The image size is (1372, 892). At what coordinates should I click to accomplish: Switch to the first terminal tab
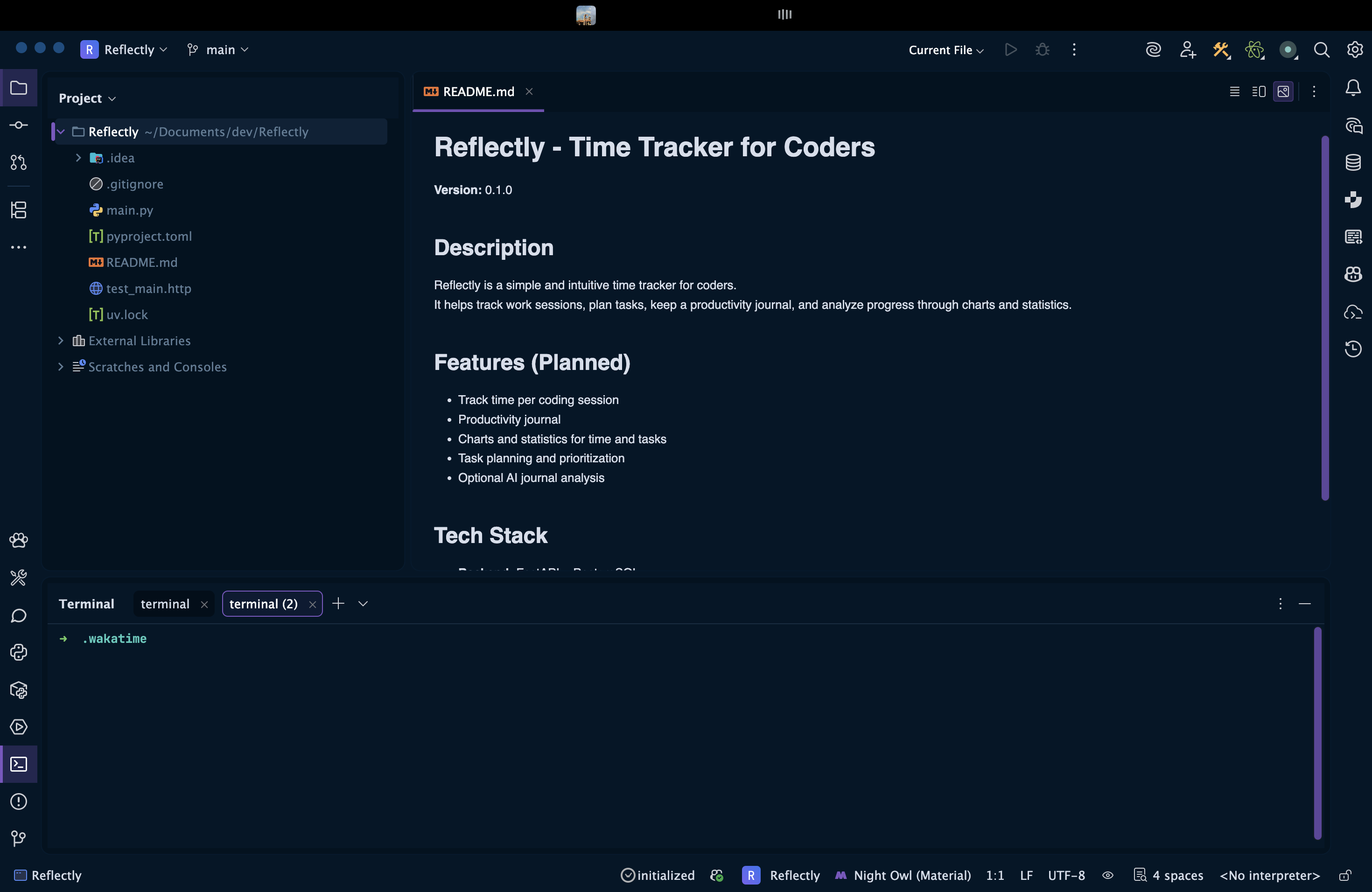click(x=165, y=604)
